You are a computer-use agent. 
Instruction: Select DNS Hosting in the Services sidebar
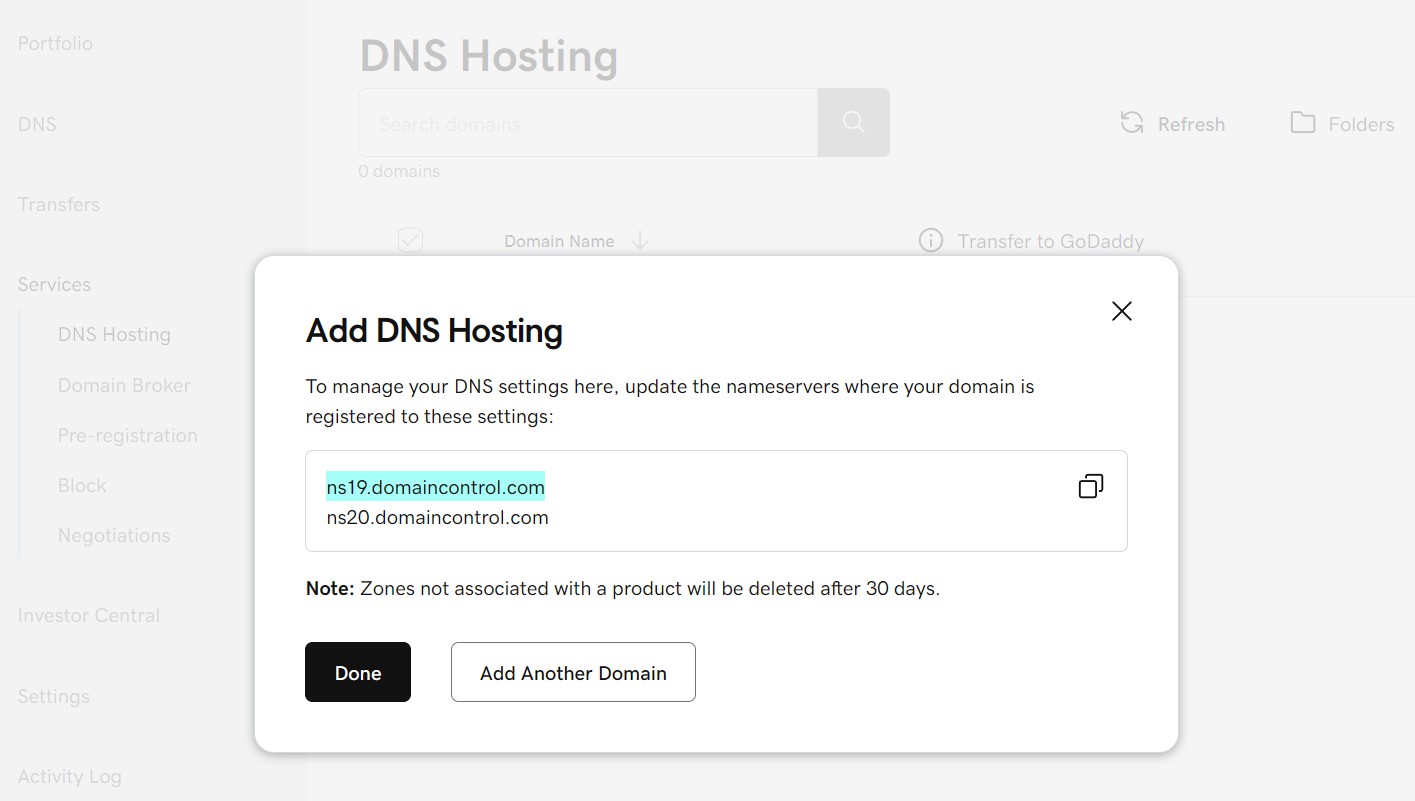click(x=114, y=334)
